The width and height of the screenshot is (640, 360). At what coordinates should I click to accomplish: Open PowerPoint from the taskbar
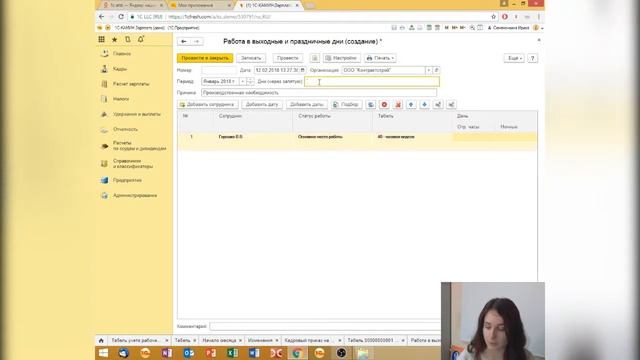[211, 353]
